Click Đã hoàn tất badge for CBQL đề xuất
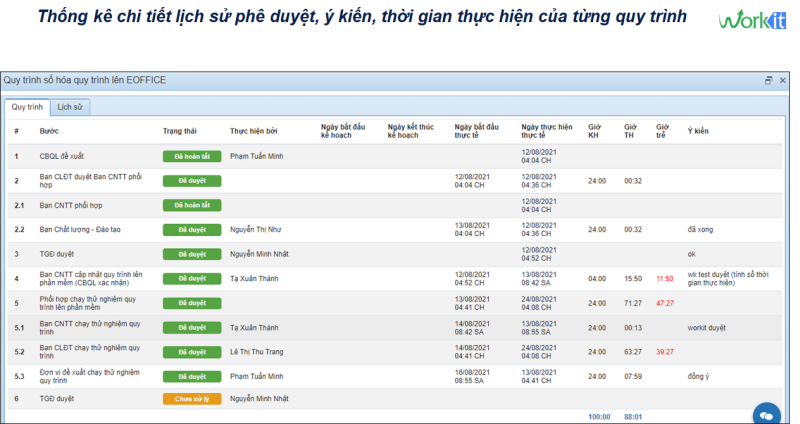This screenshot has height=424, width=800. pyautogui.click(x=191, y=156)
